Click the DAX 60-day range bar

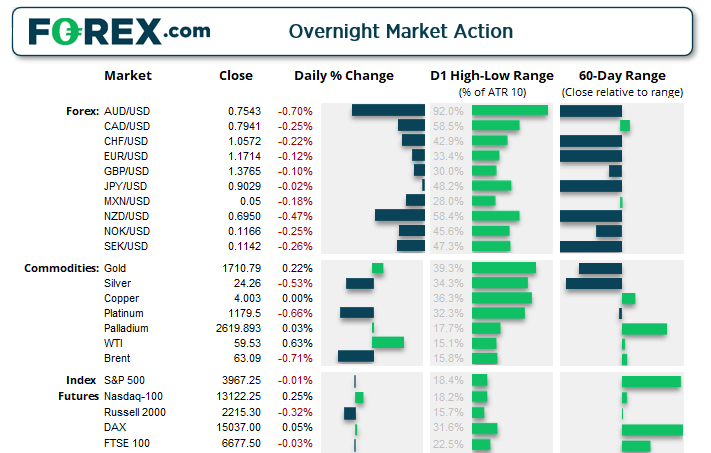click(652, 429)
